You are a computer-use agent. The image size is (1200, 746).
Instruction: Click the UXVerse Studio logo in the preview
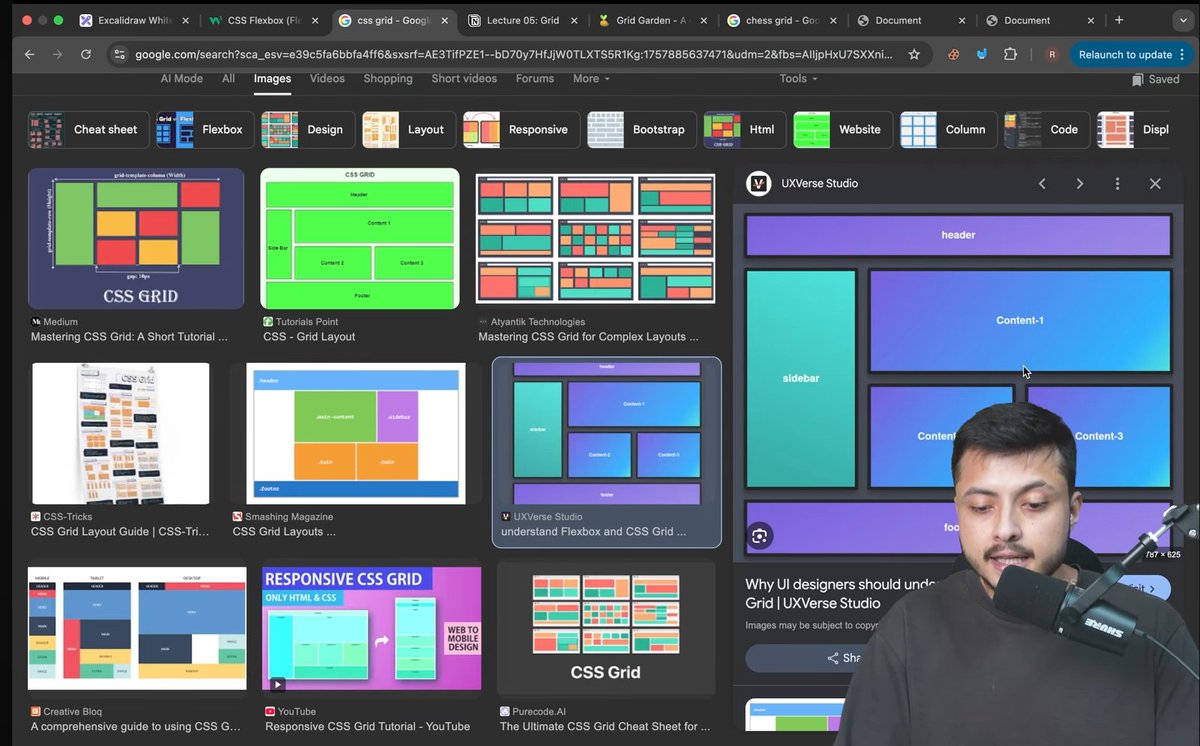(x=759, y=184)
